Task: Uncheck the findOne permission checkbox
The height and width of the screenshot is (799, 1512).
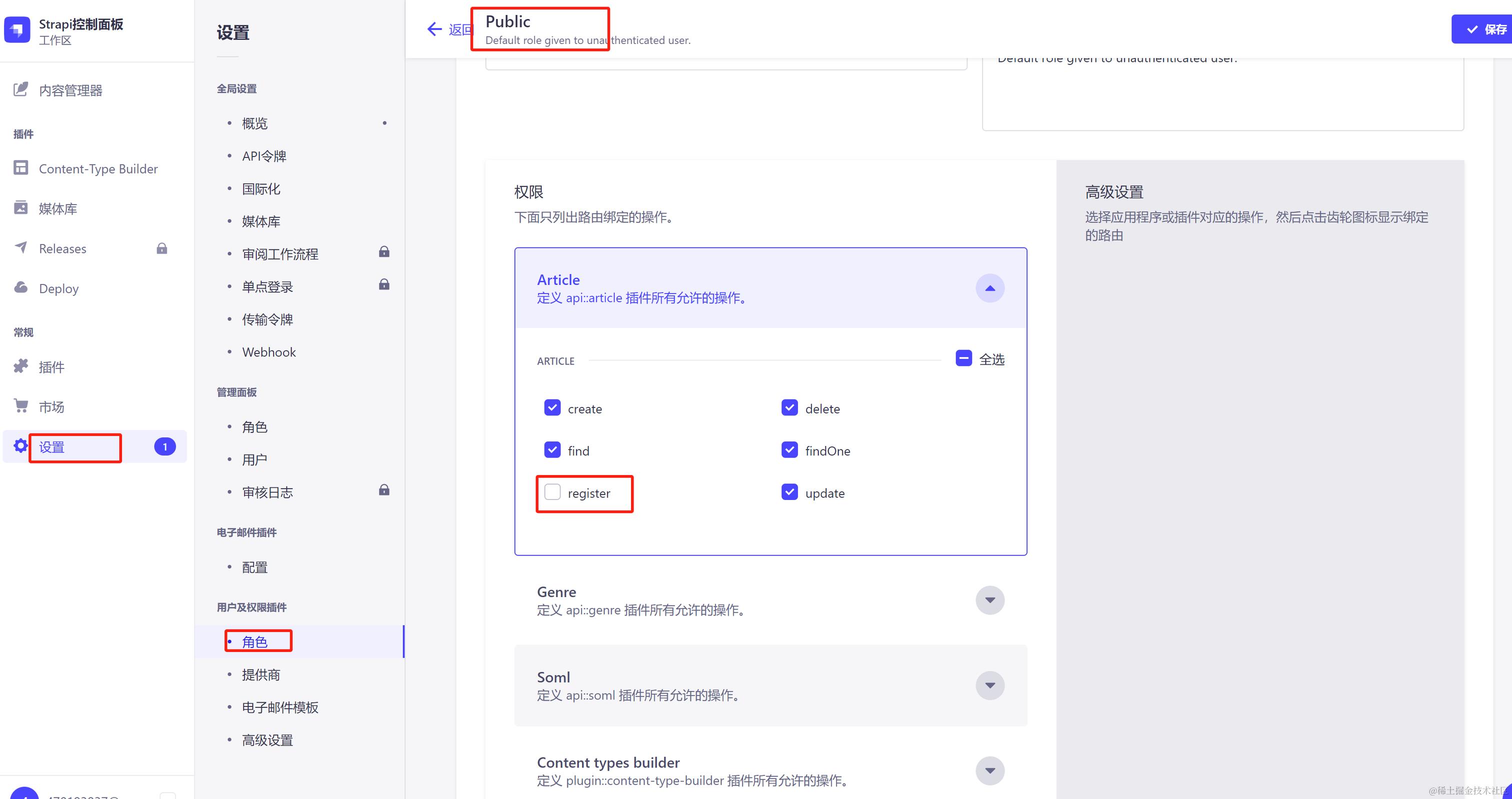Action: [x=789, y=449]
